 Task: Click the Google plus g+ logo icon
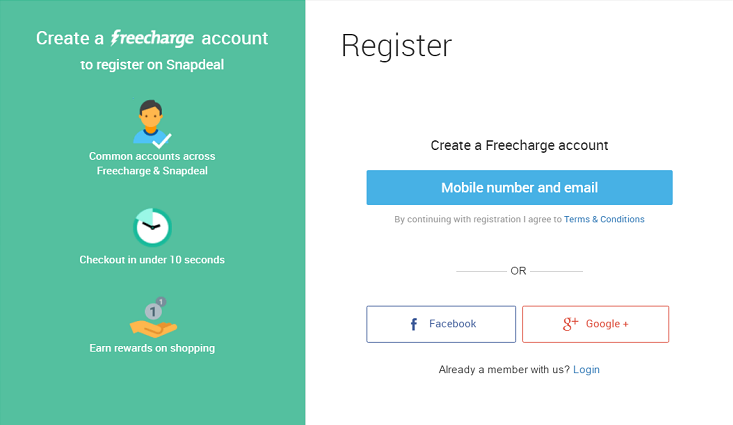tap(570, 324)
